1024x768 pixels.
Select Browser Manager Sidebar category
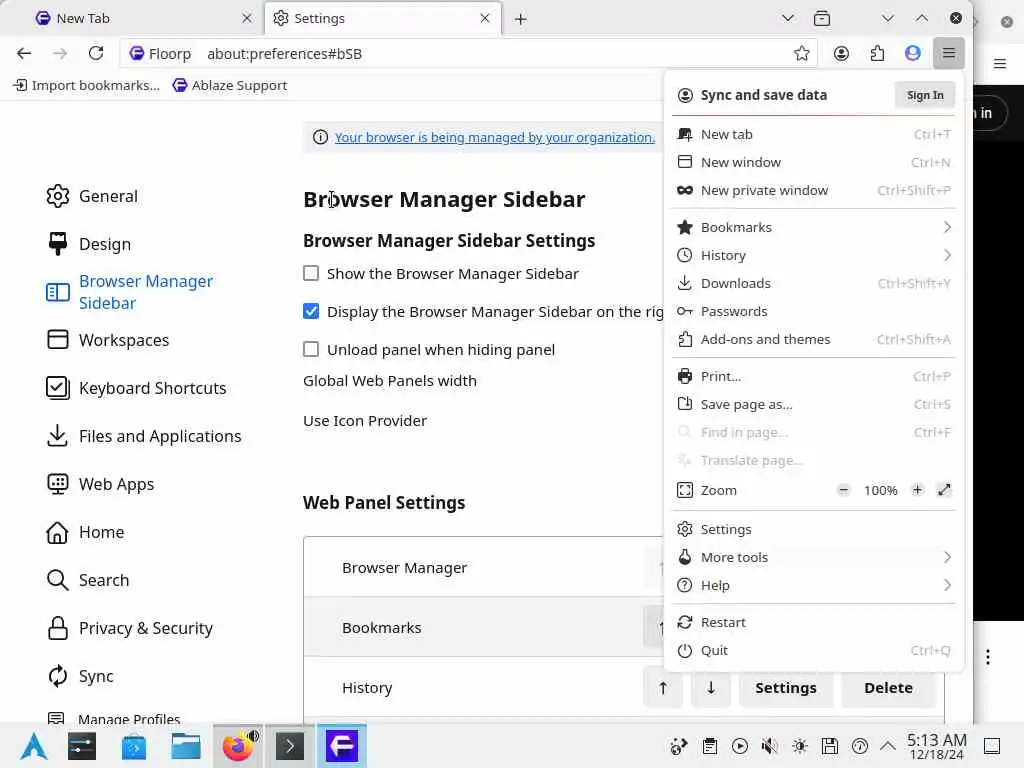[x=131, y=292]
